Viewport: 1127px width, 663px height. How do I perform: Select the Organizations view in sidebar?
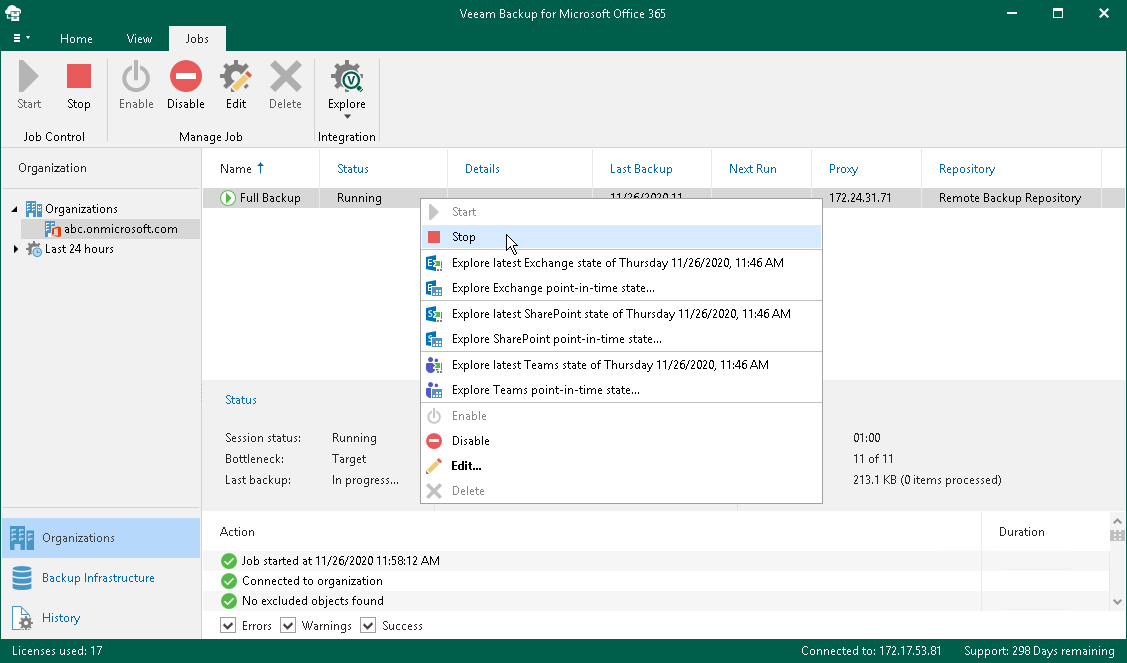(78, 538)
